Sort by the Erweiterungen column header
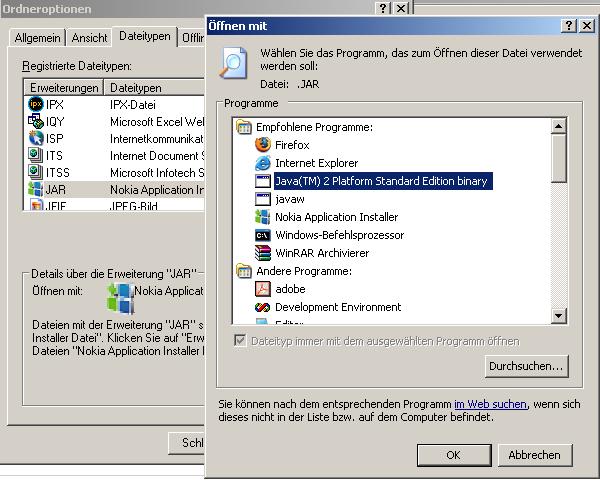This screenshot has width=600, height=480. [x=64, y=88]
